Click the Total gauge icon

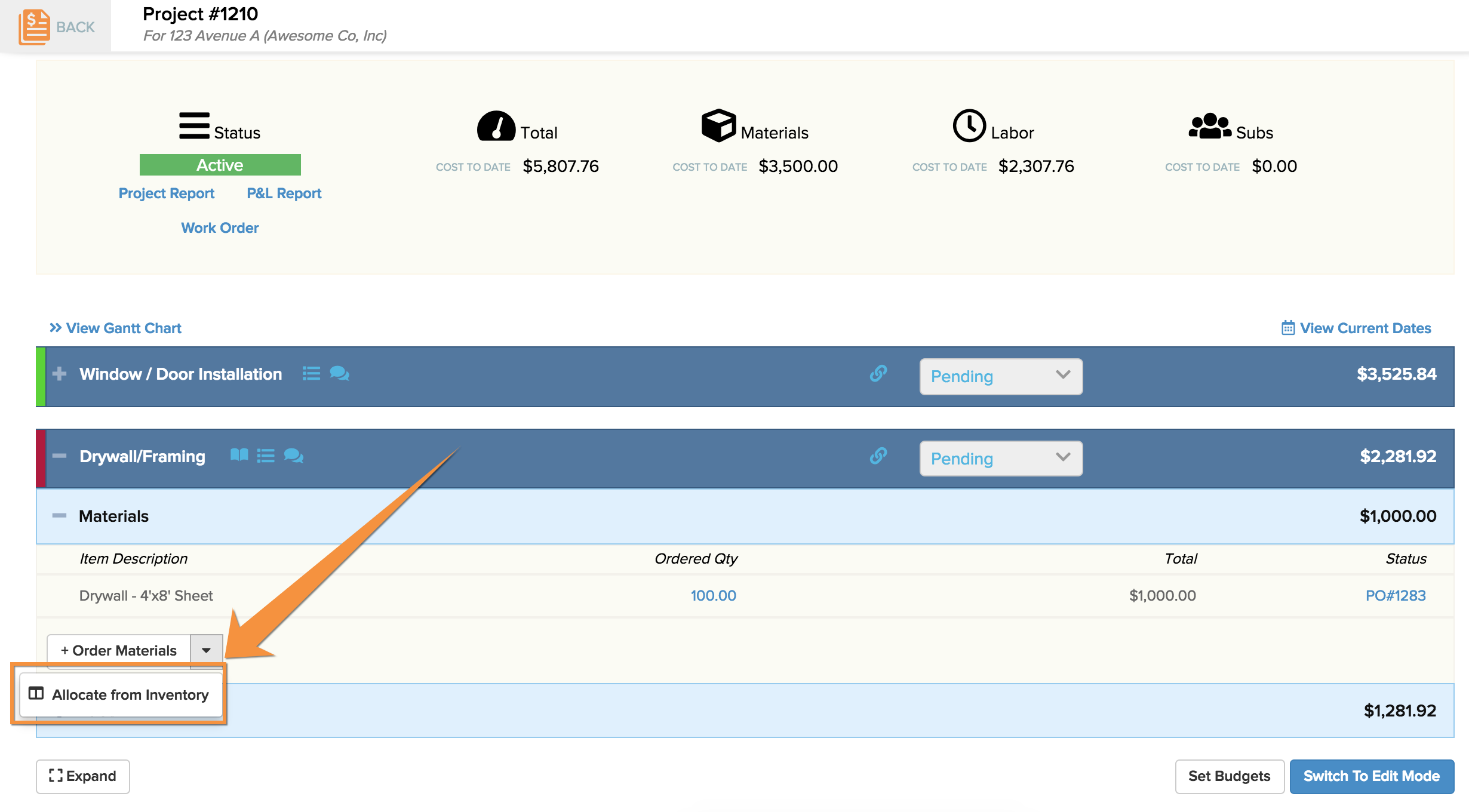496,126
